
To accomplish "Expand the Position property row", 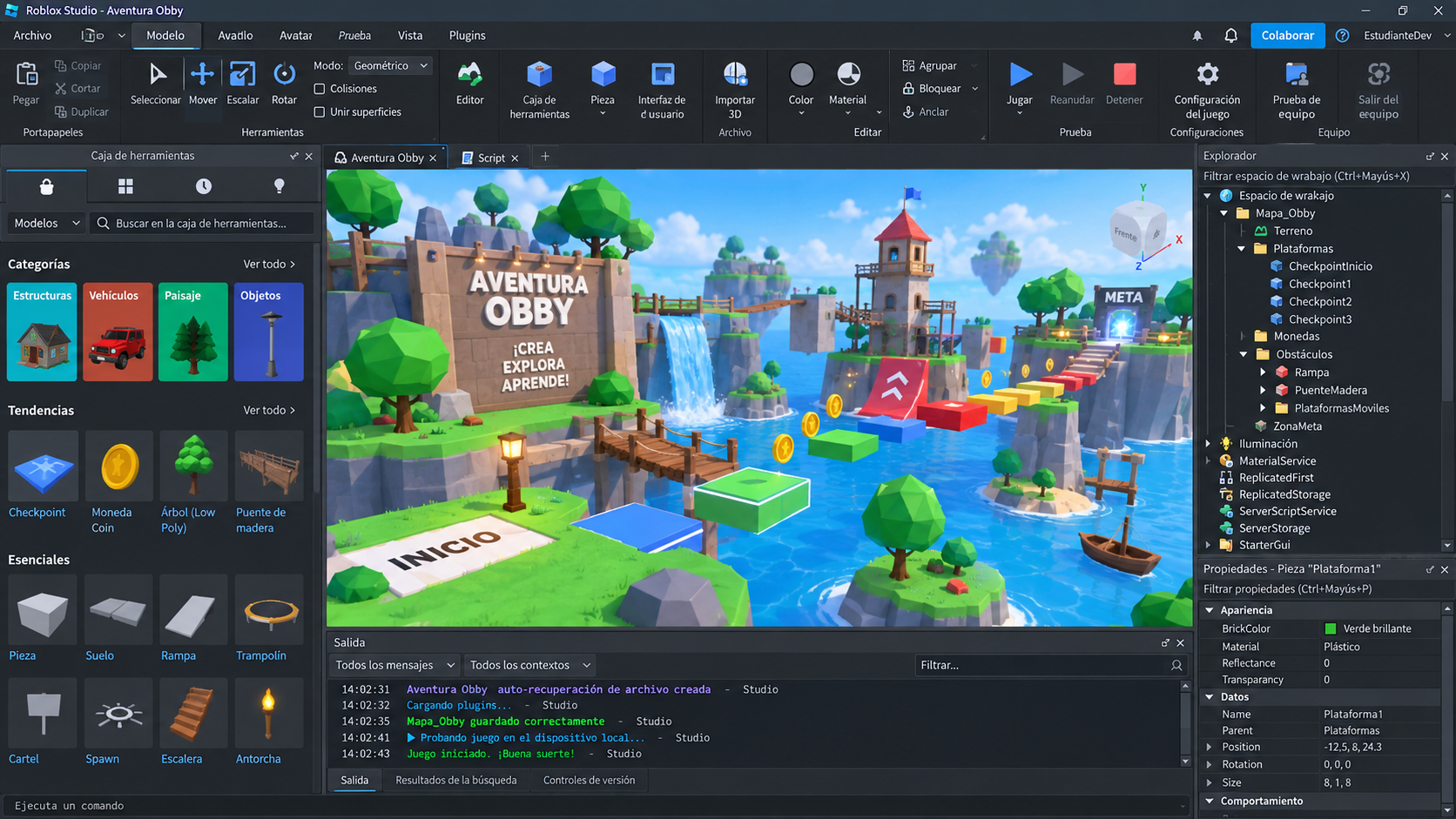I will point(1210,748).
